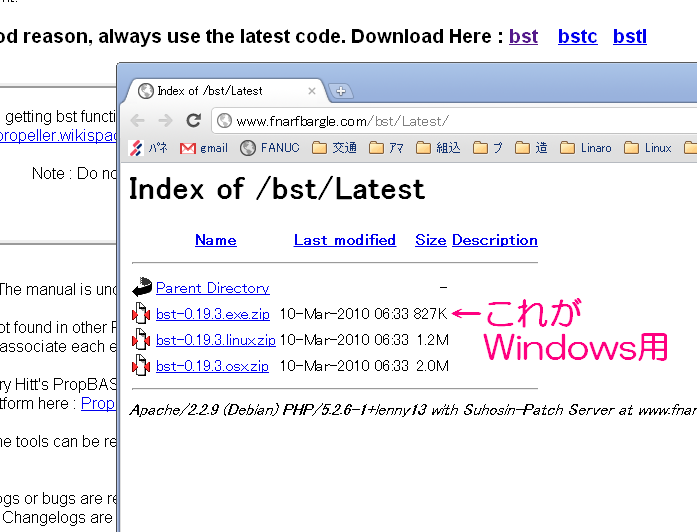Open the gmail bookmark
The image size is (697, 532).
pyautogui.click(x=203, y=148)
